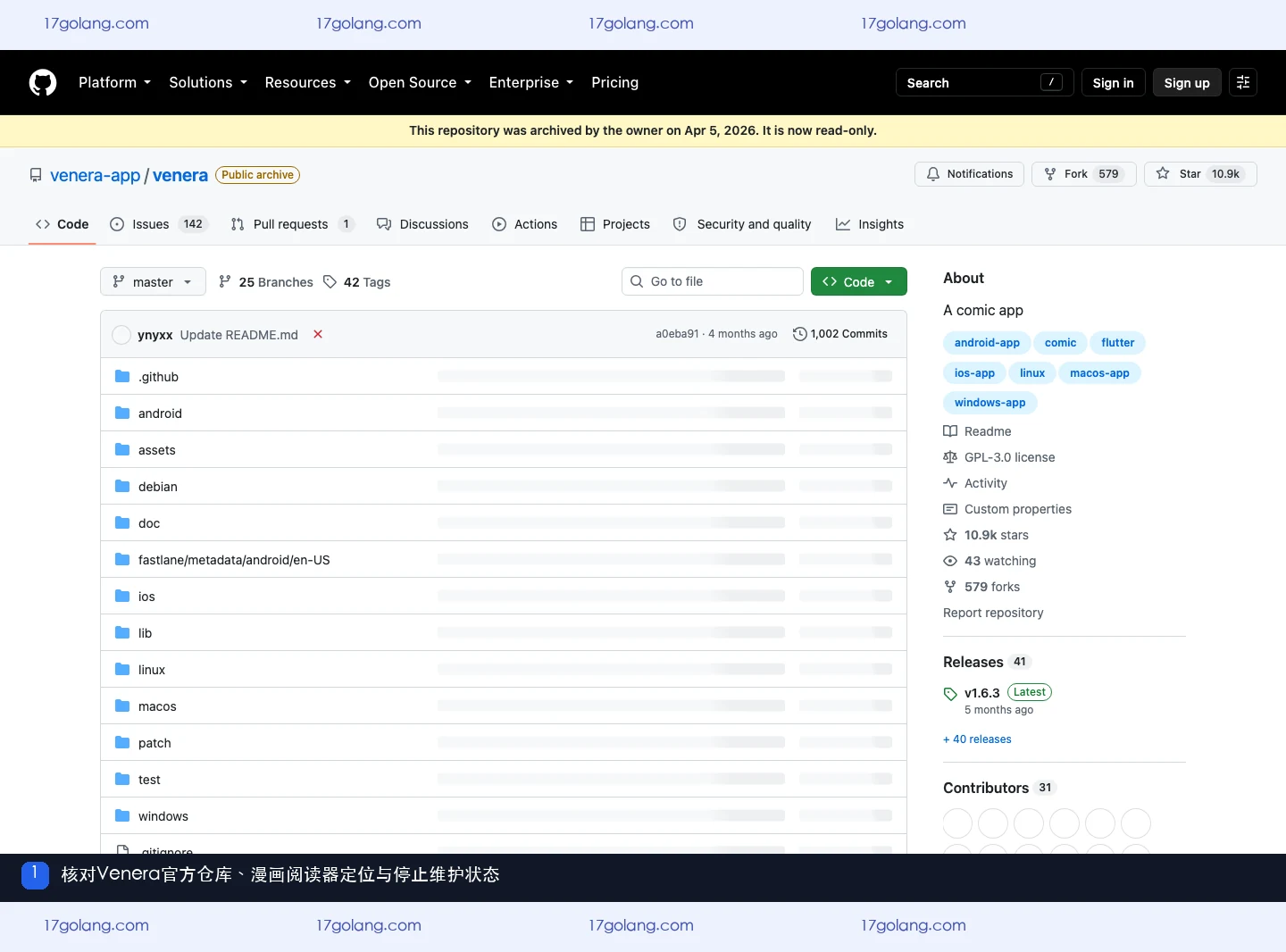The width and height of the screenshot is (1286, 952).
Task: Expand the Open Source menu
Action: (x=420, y=82)
